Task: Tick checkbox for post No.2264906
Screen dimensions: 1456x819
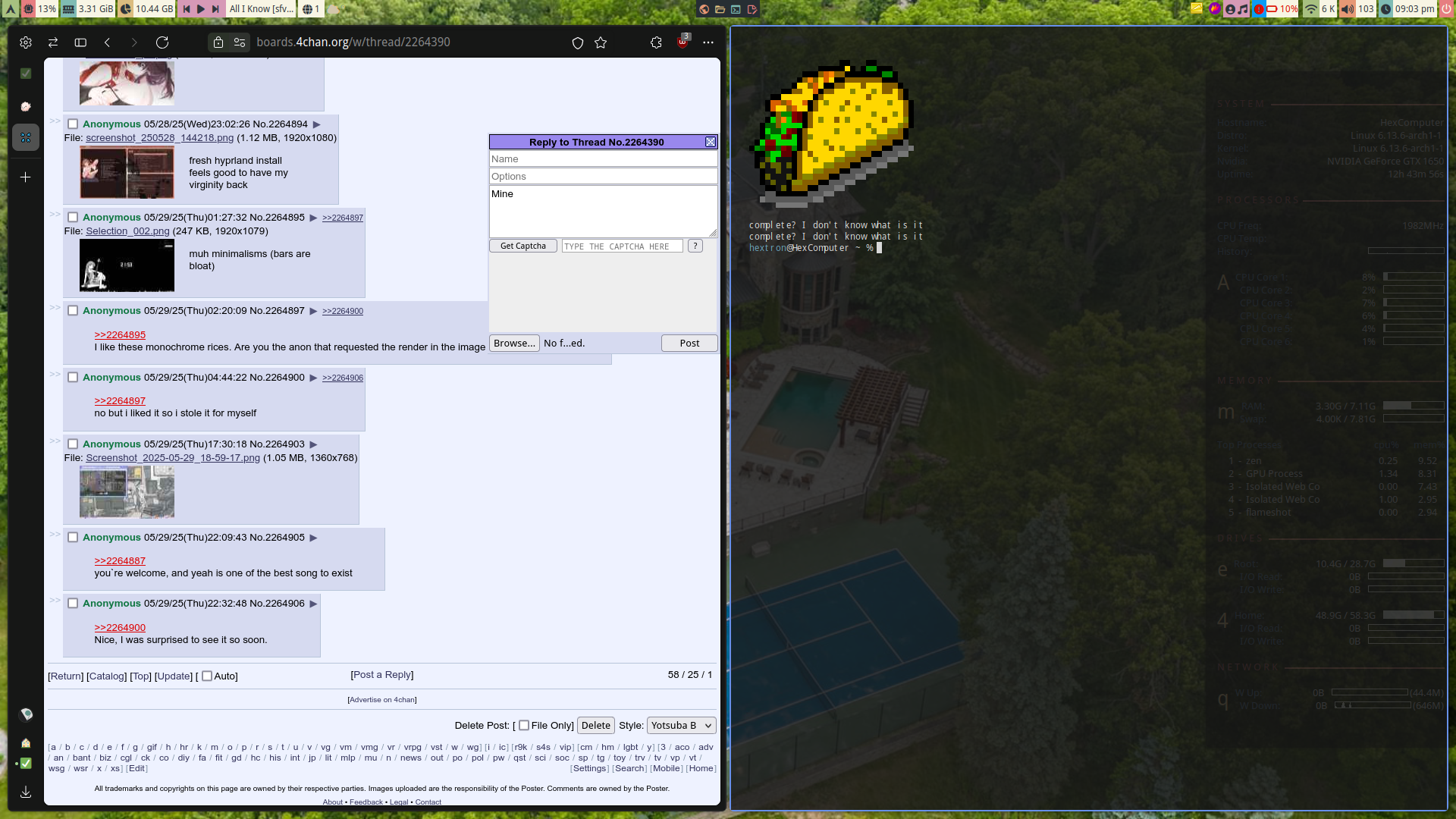Action: coord(73,604)
